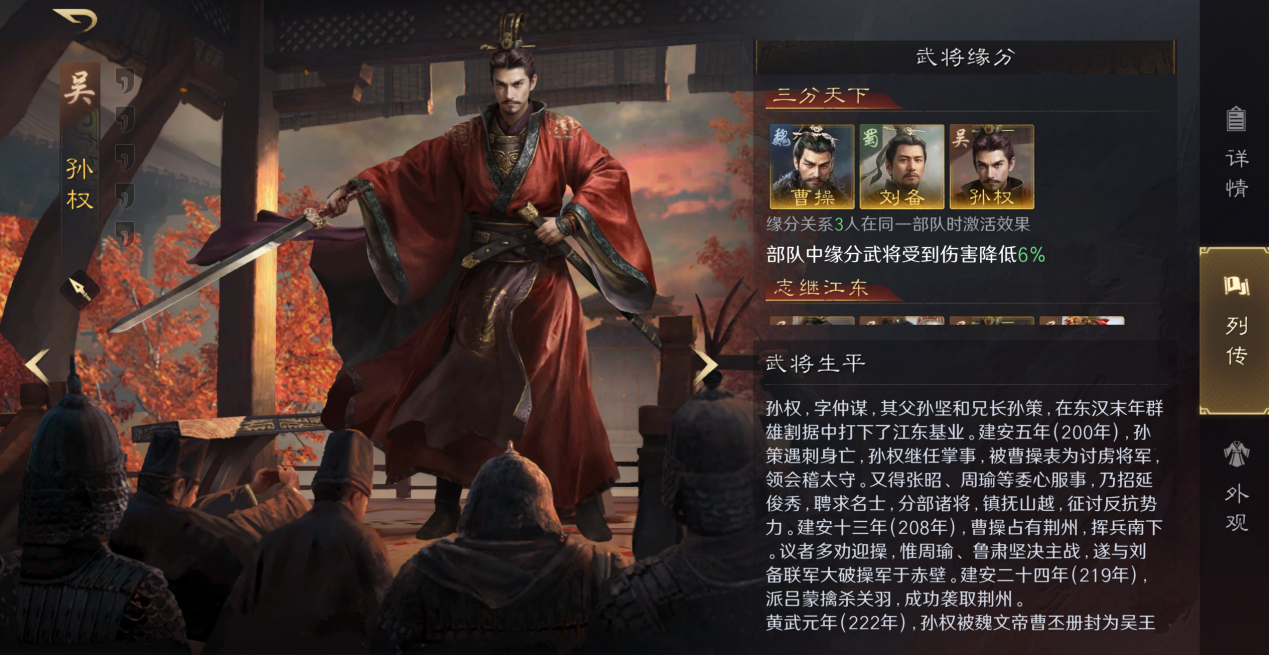The height and width of the screenshot is (655, 1269).
Task: Click the topmost star slot beside 吴
Action: pyautogui.click(x=124, y=80)
